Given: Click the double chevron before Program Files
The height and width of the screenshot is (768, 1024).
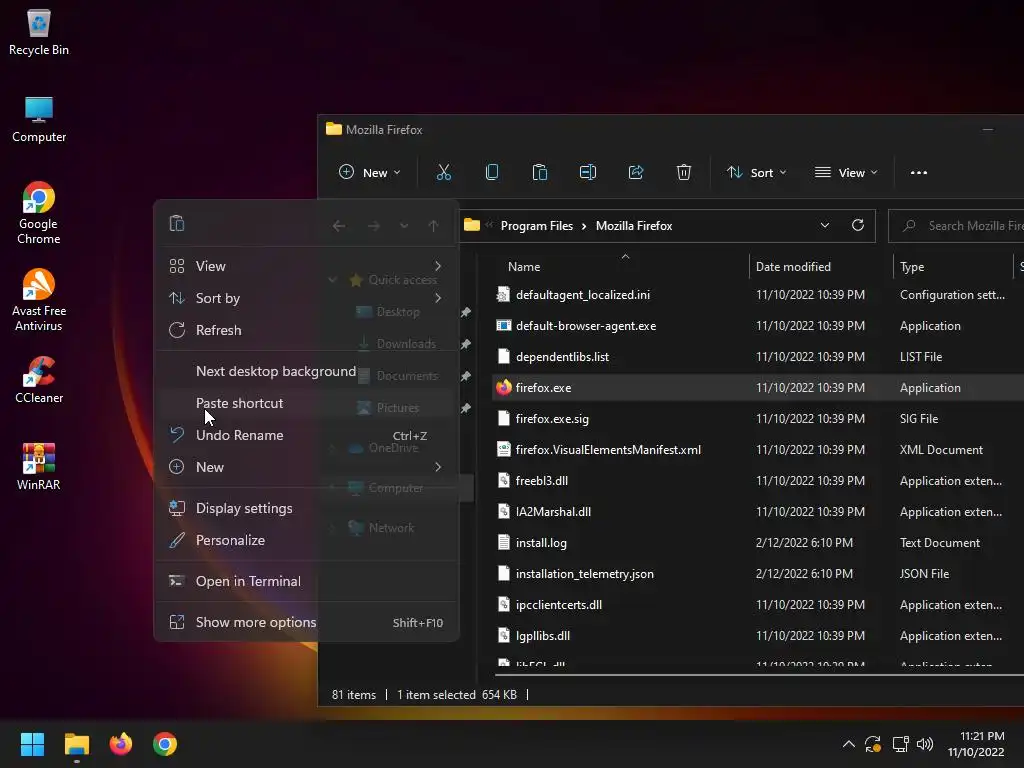Looking at the screenshot, I should tap(489, 225).
